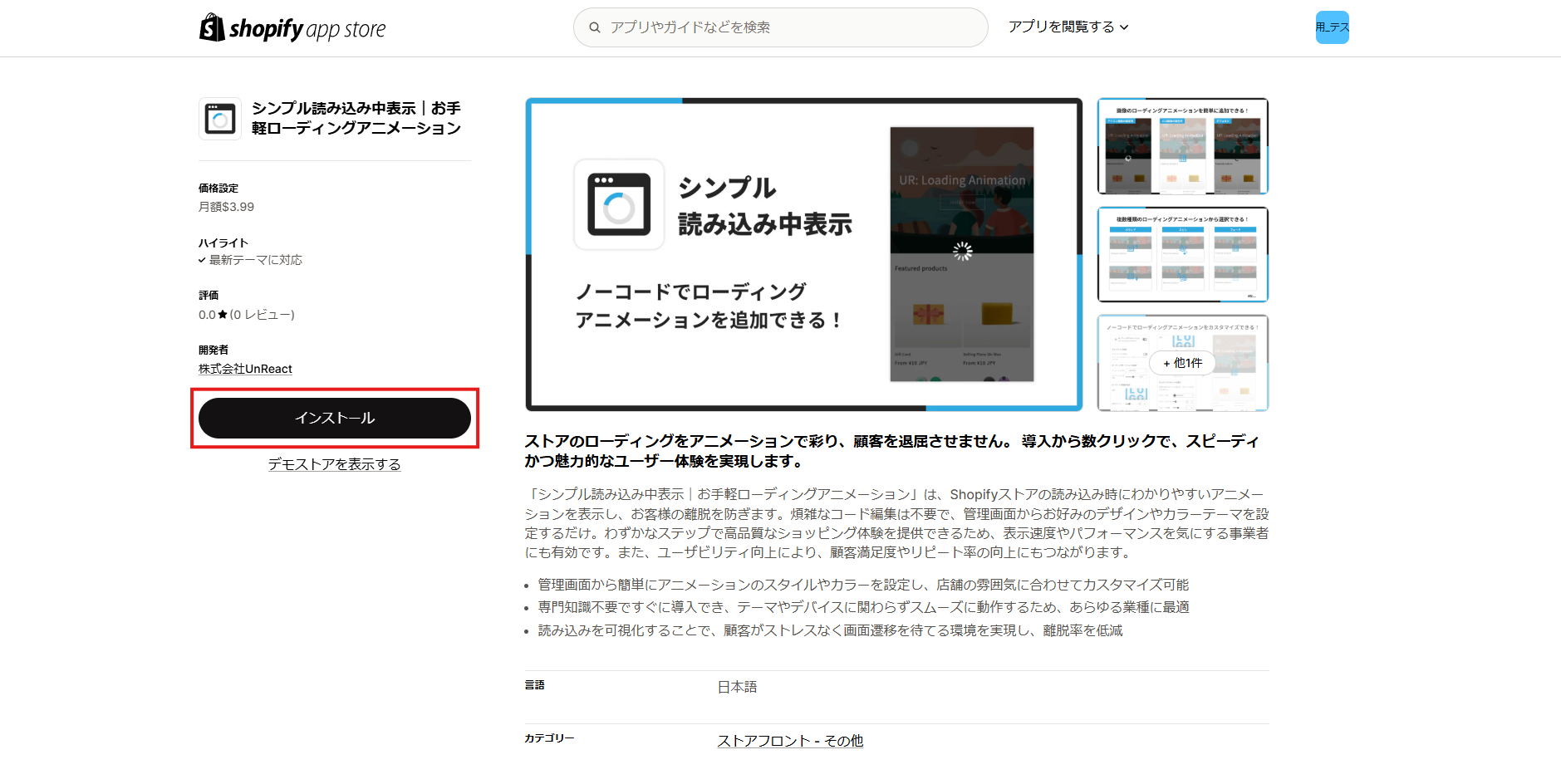The height and width of the screenshot is (784, 1561).
Task: Click the large main preview screenshot
Action: click(x=803, y=253)
